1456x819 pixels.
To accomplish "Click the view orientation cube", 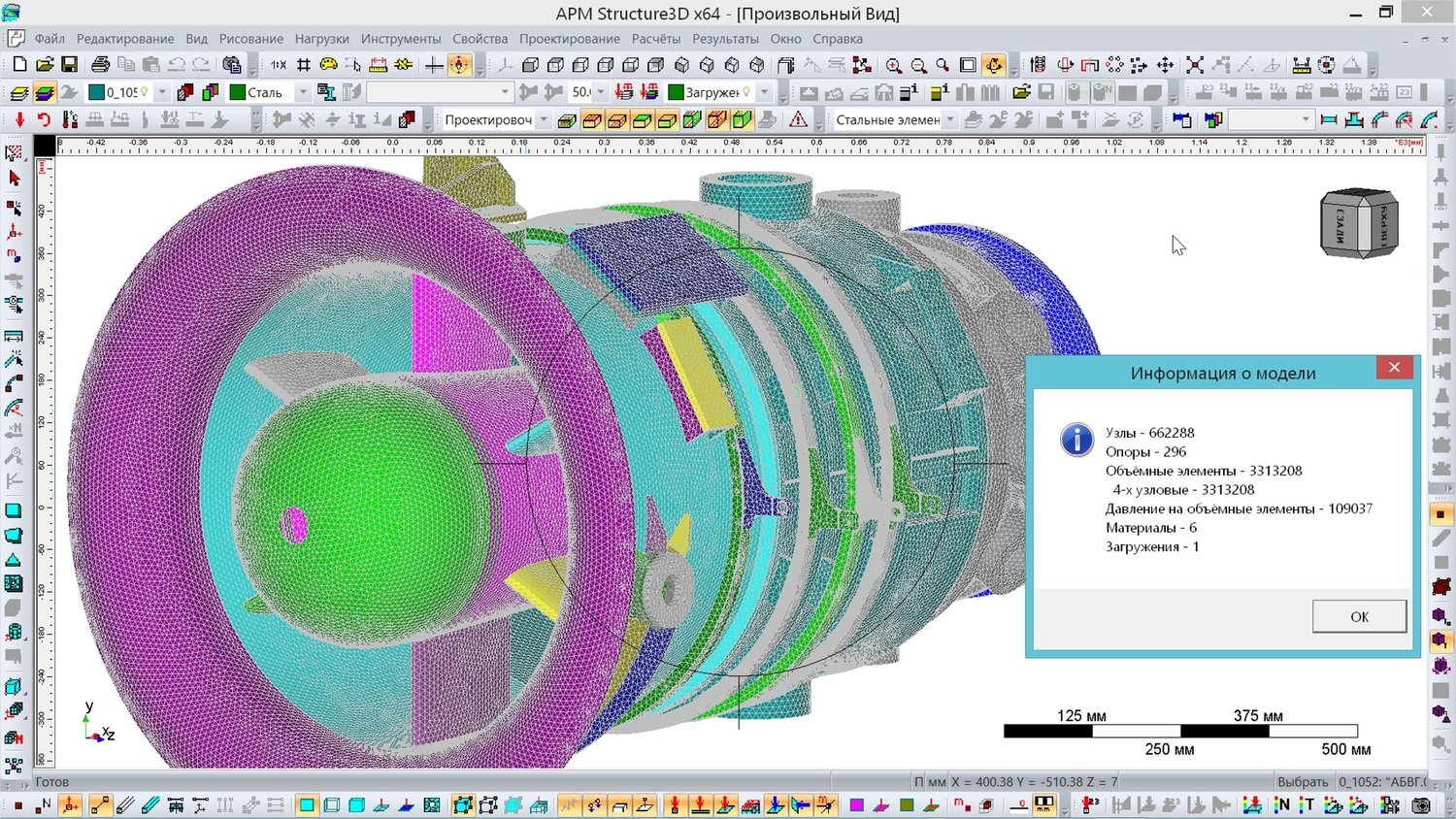I will 1359,223.
